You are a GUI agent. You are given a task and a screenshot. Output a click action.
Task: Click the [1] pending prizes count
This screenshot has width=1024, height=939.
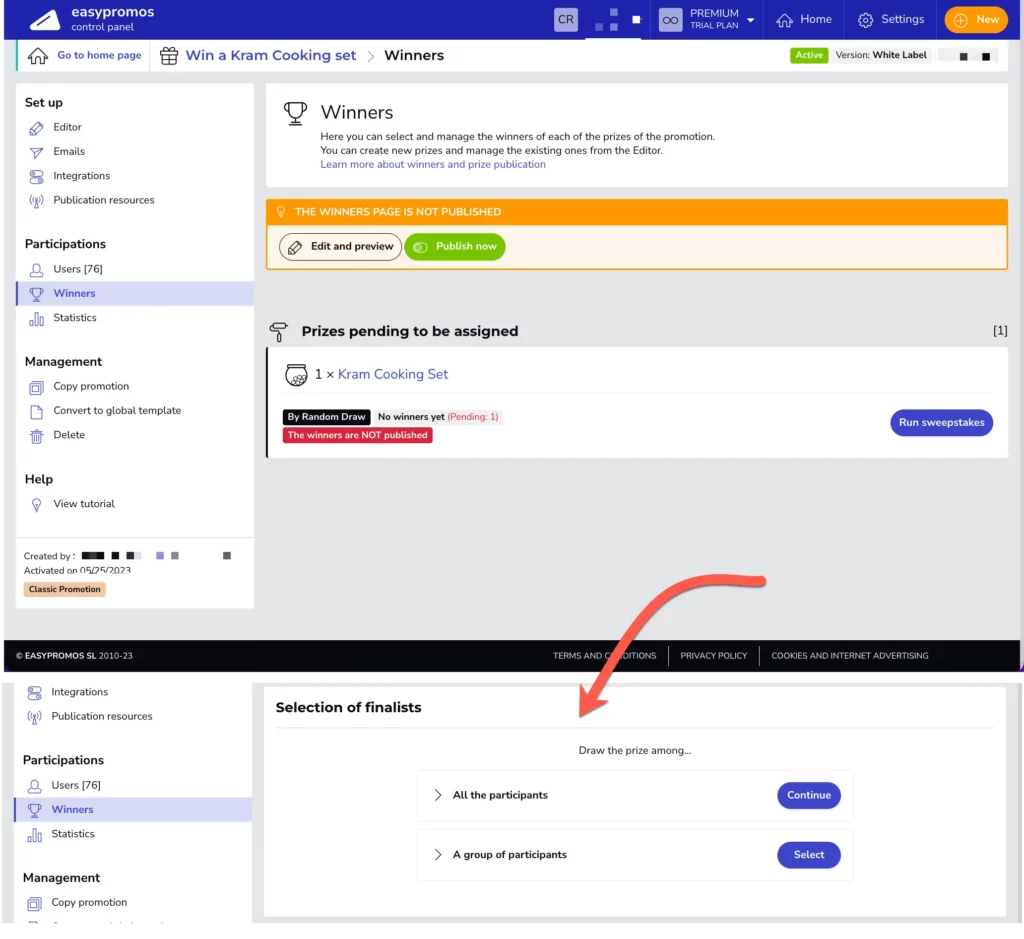[1000, 330]
